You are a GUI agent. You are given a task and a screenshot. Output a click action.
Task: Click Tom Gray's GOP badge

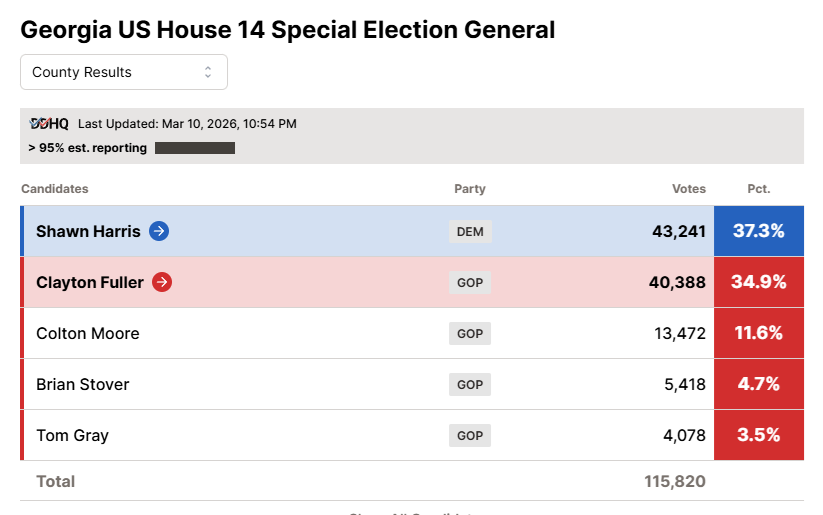[470, 436]
